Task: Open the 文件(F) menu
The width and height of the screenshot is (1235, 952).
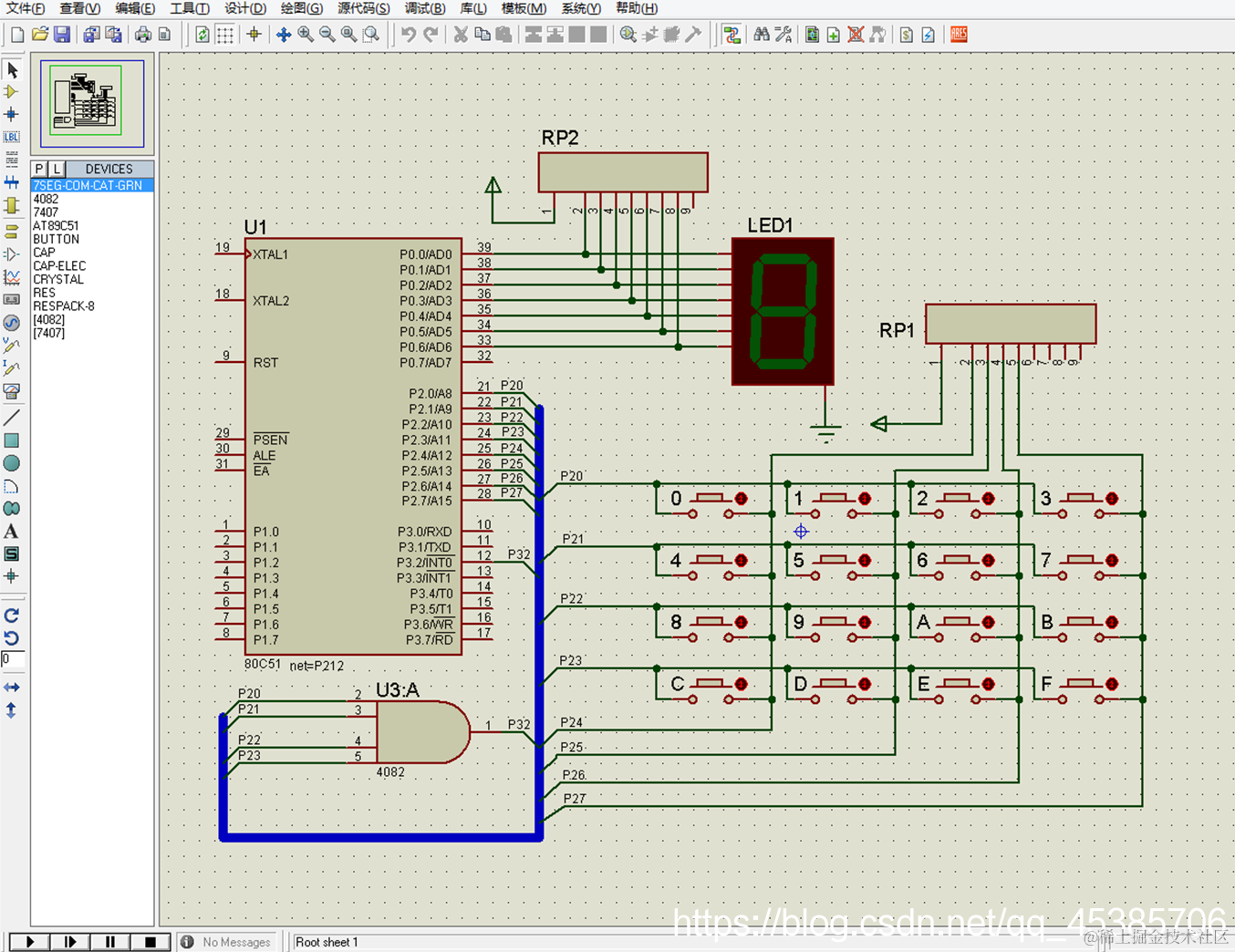Action: pyautogui.click(x=26, y=8)
